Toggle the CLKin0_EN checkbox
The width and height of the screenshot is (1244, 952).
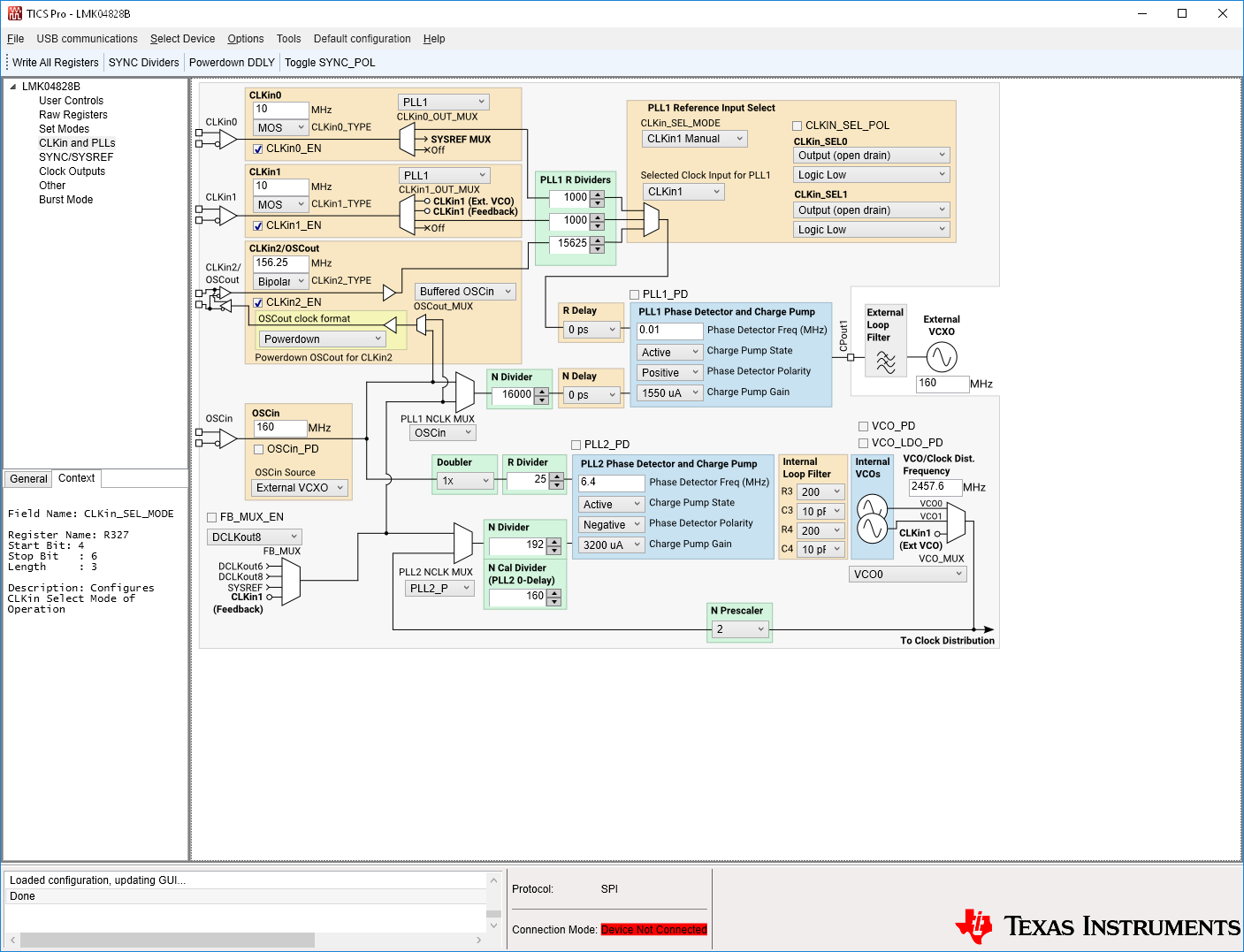click(x=258, y=149)
